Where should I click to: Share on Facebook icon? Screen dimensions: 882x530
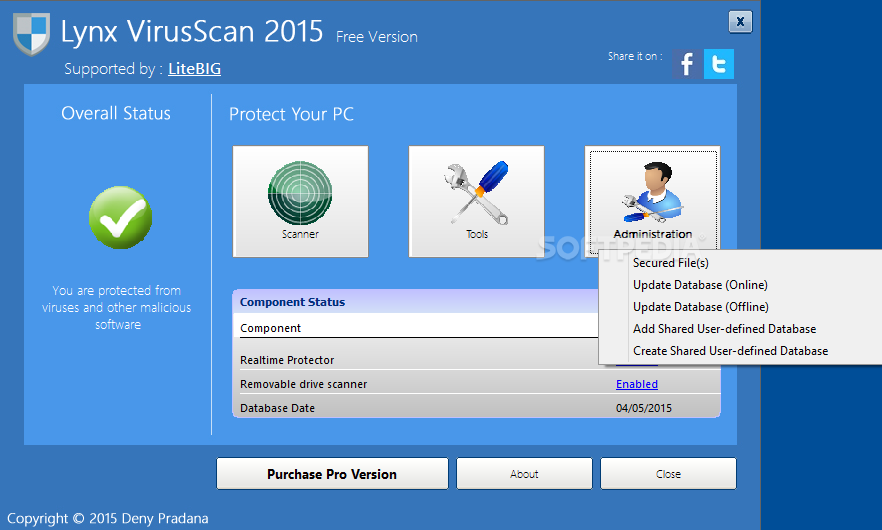(687, 64)
